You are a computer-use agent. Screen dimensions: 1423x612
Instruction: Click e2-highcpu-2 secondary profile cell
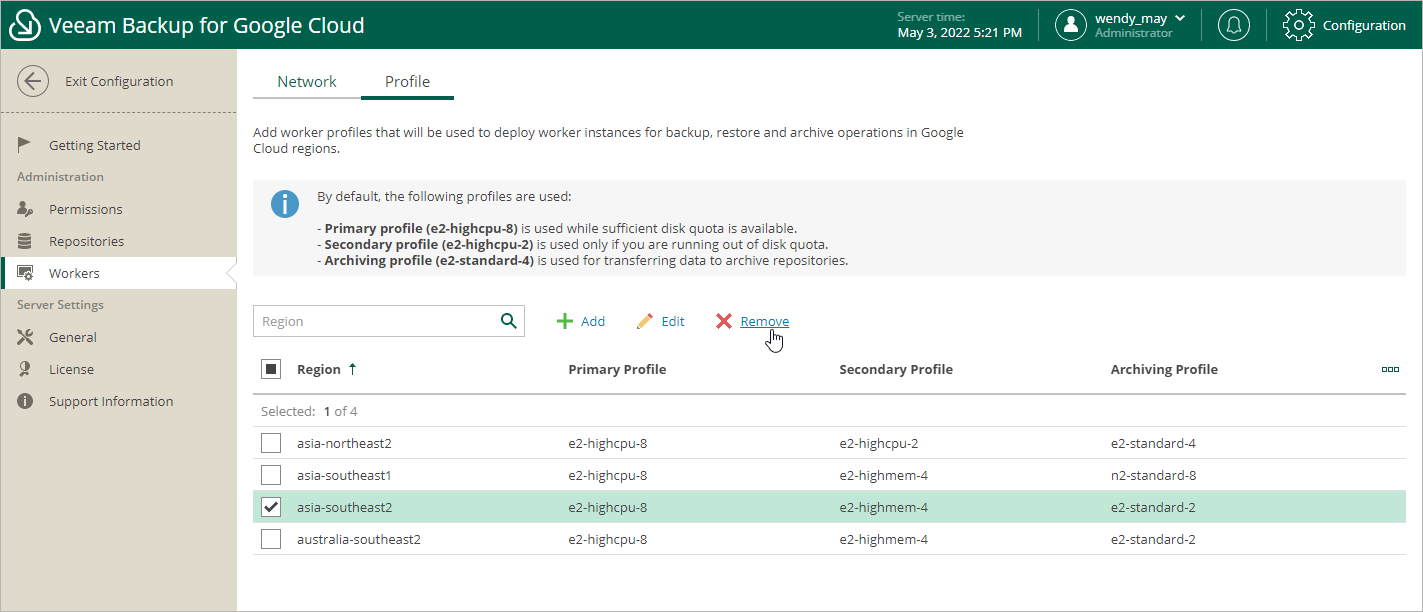point(879,443)
